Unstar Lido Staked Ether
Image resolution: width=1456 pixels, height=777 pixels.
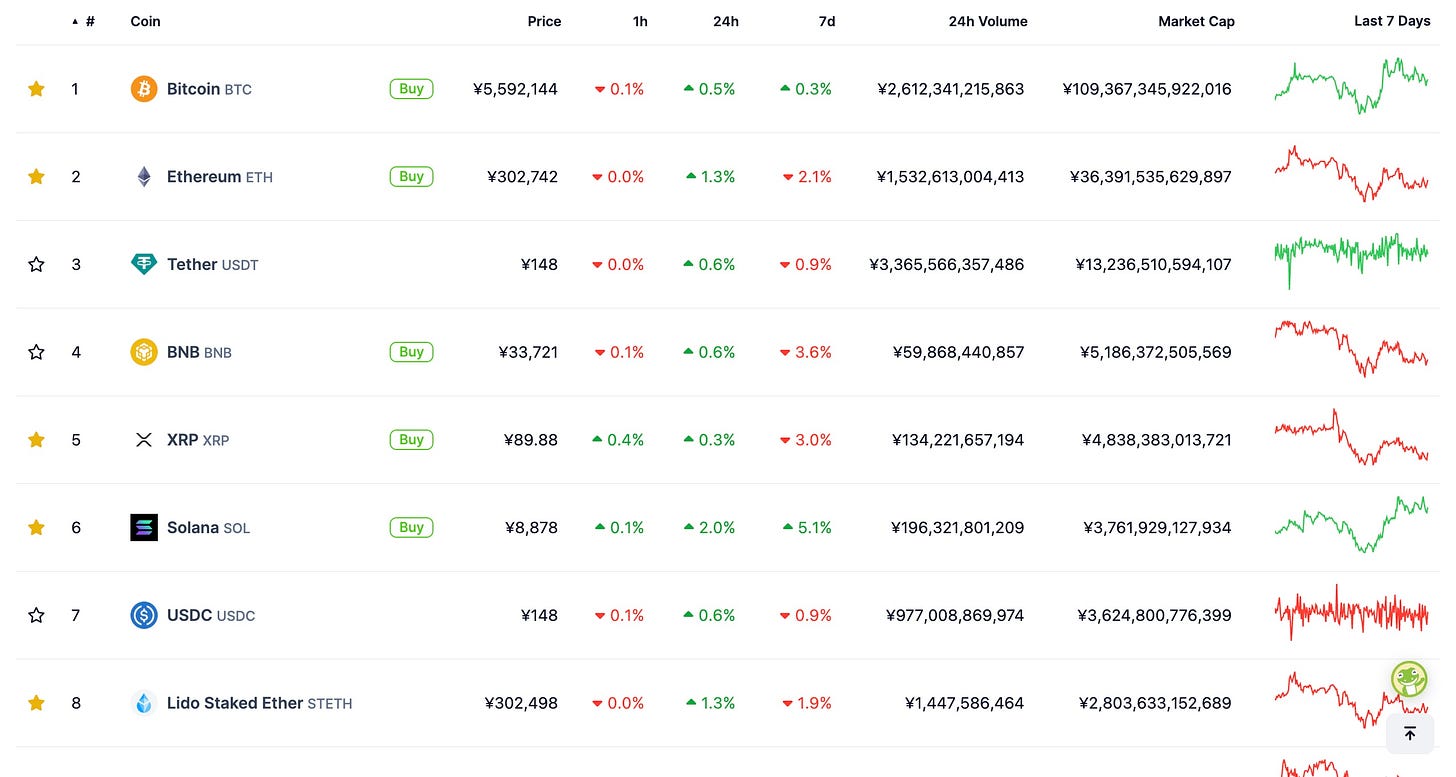tap(36, 703)
